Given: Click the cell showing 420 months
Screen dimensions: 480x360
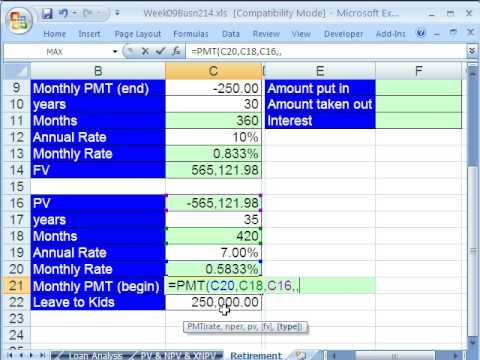Looking at the screenshot, I should [213, 236].
